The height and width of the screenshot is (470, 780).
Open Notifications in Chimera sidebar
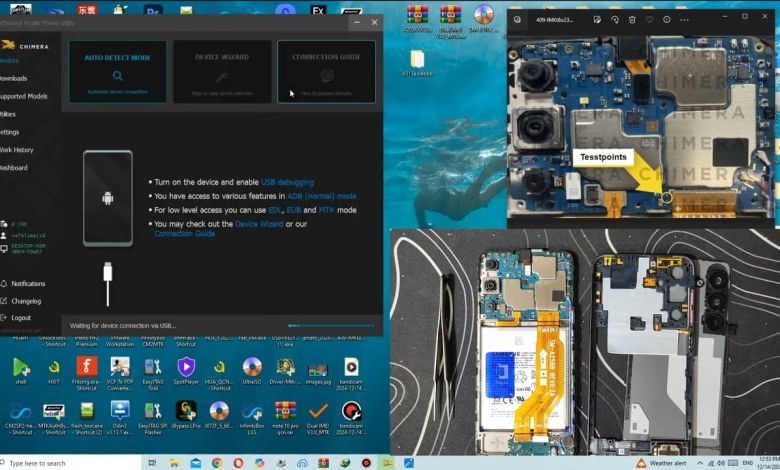(x=23, y=283)
